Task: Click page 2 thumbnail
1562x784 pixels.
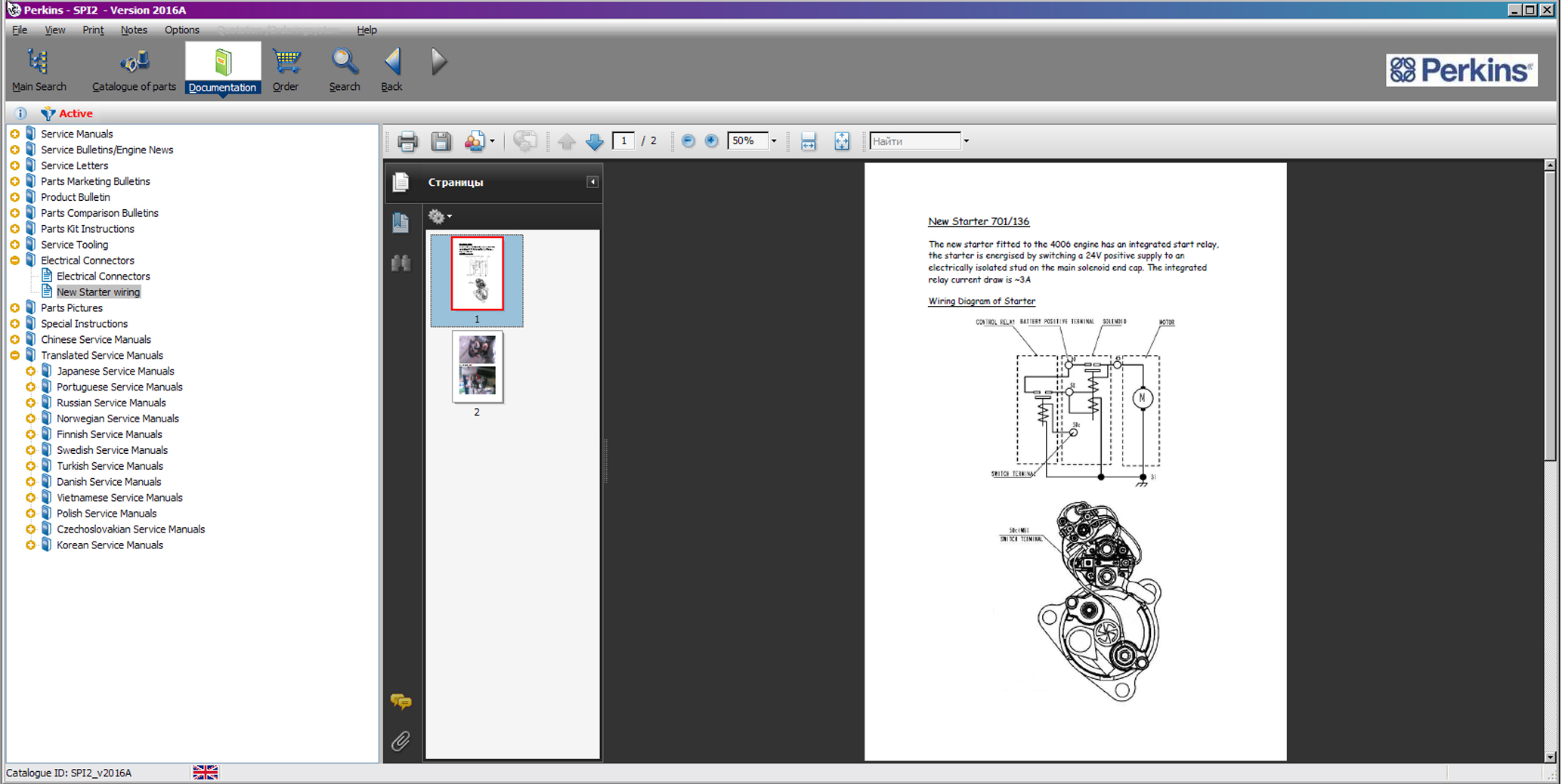Action: (x=477, y=367)
